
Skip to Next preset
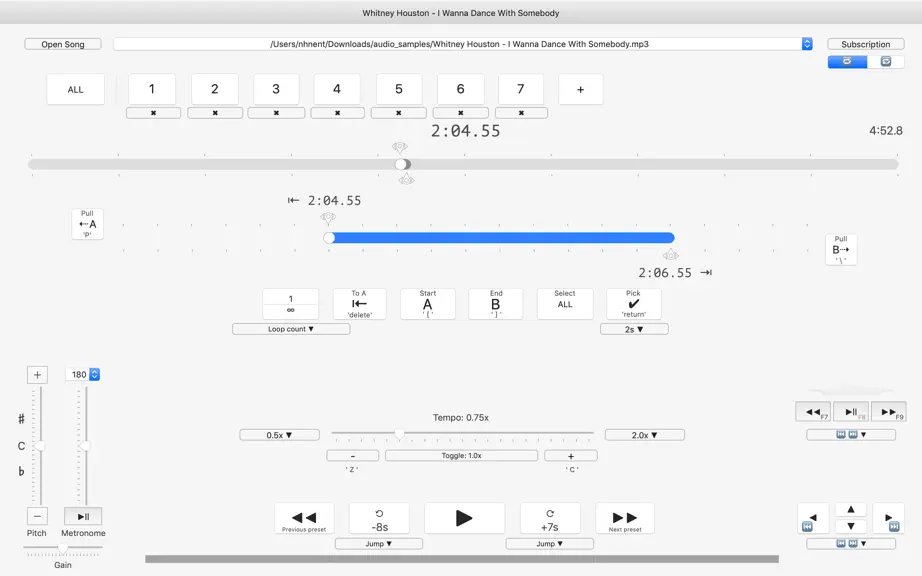click(624, 518)
